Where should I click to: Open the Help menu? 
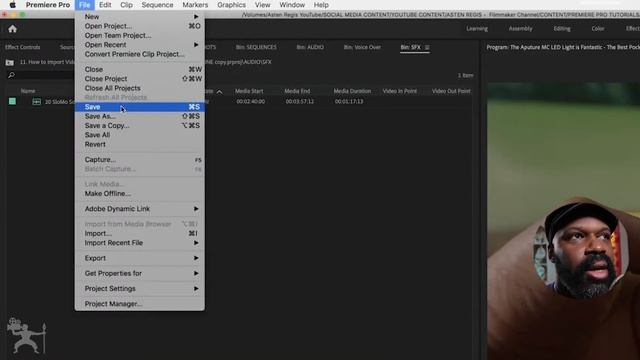321,5
